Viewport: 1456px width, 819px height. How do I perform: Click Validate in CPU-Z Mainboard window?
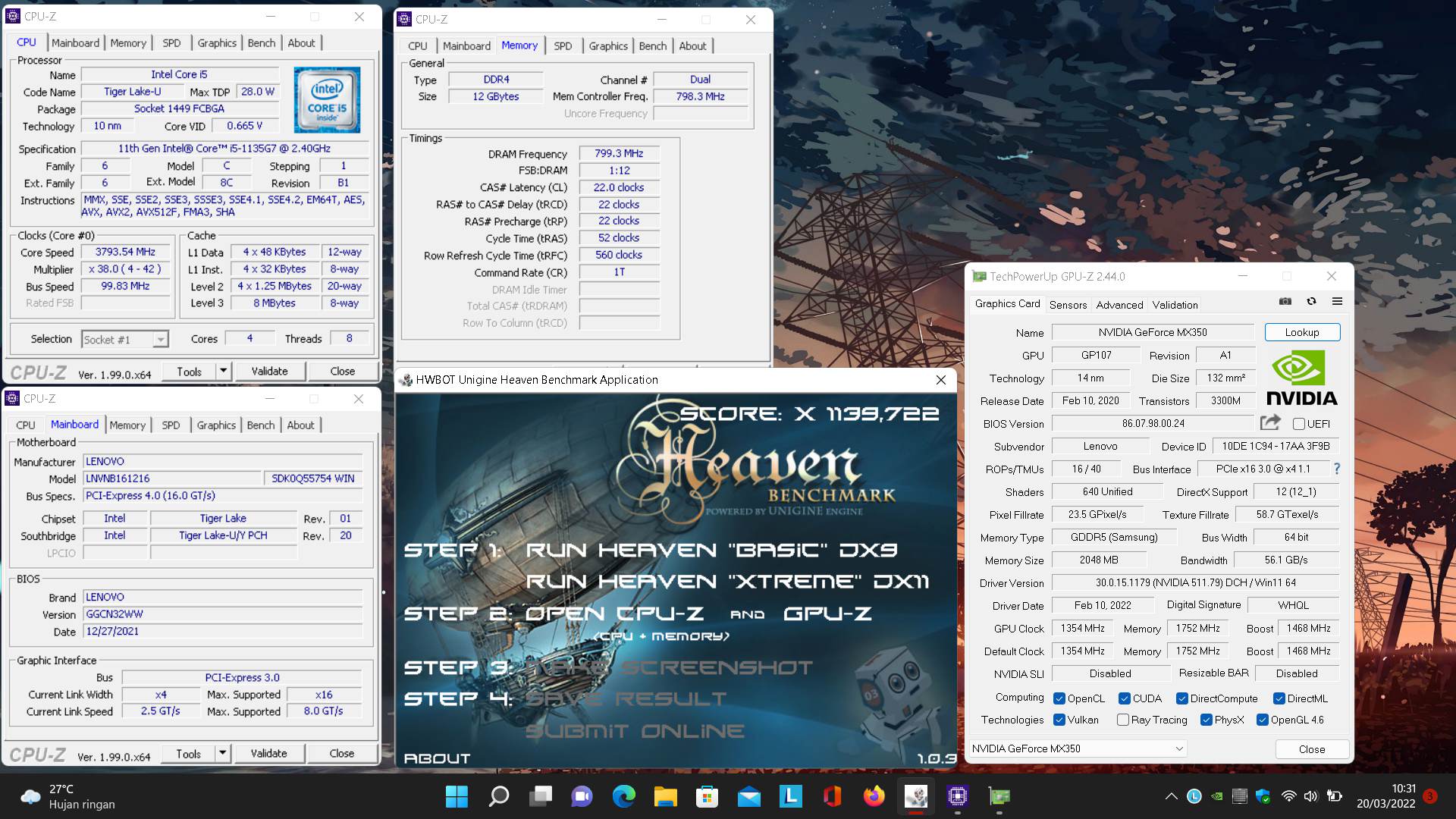click(x=268, y=753)
